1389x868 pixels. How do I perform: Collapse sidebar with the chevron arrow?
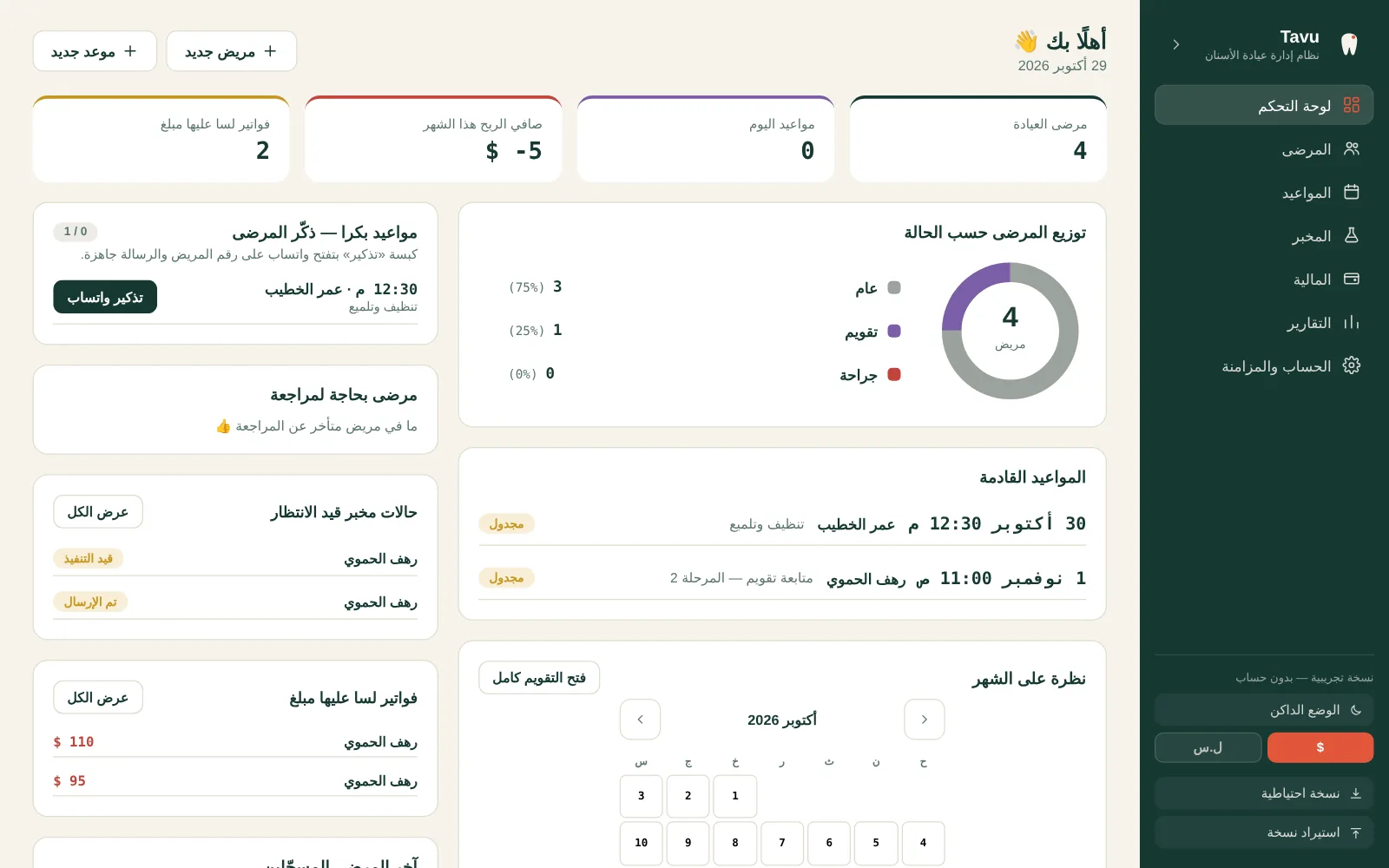tap(1176, 44)
